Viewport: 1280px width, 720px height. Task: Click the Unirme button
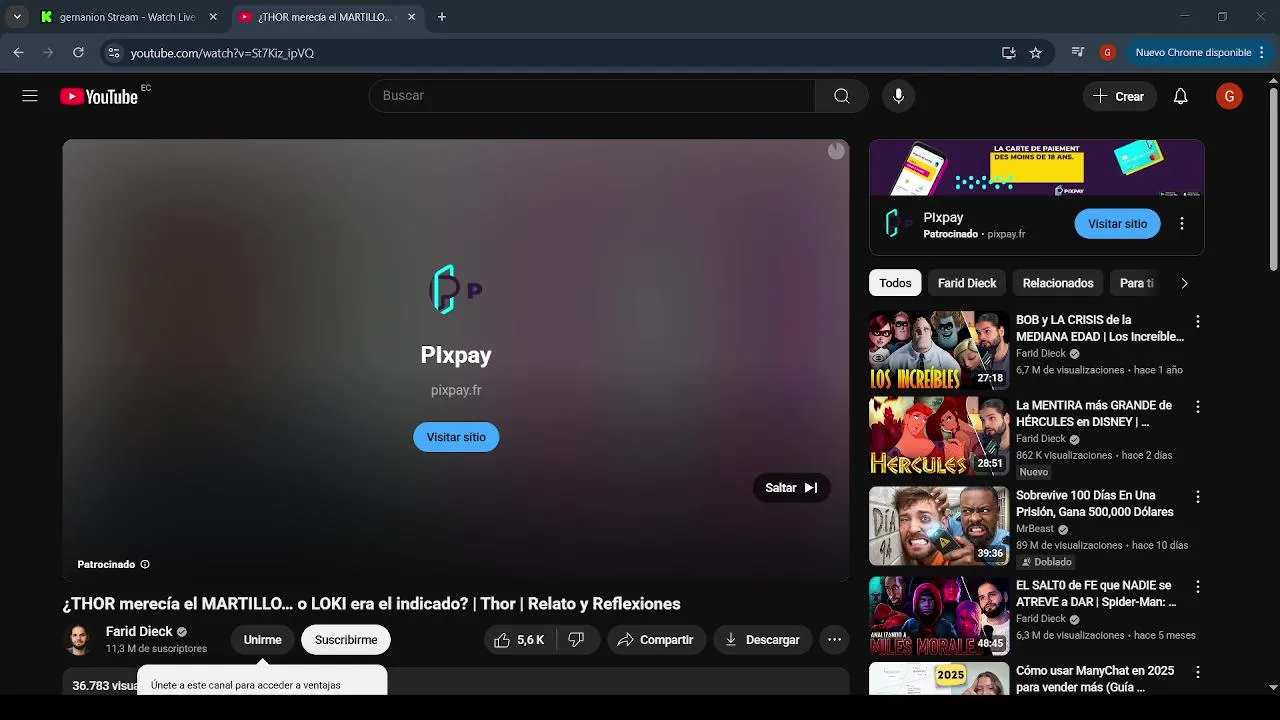tap(262, 640)
